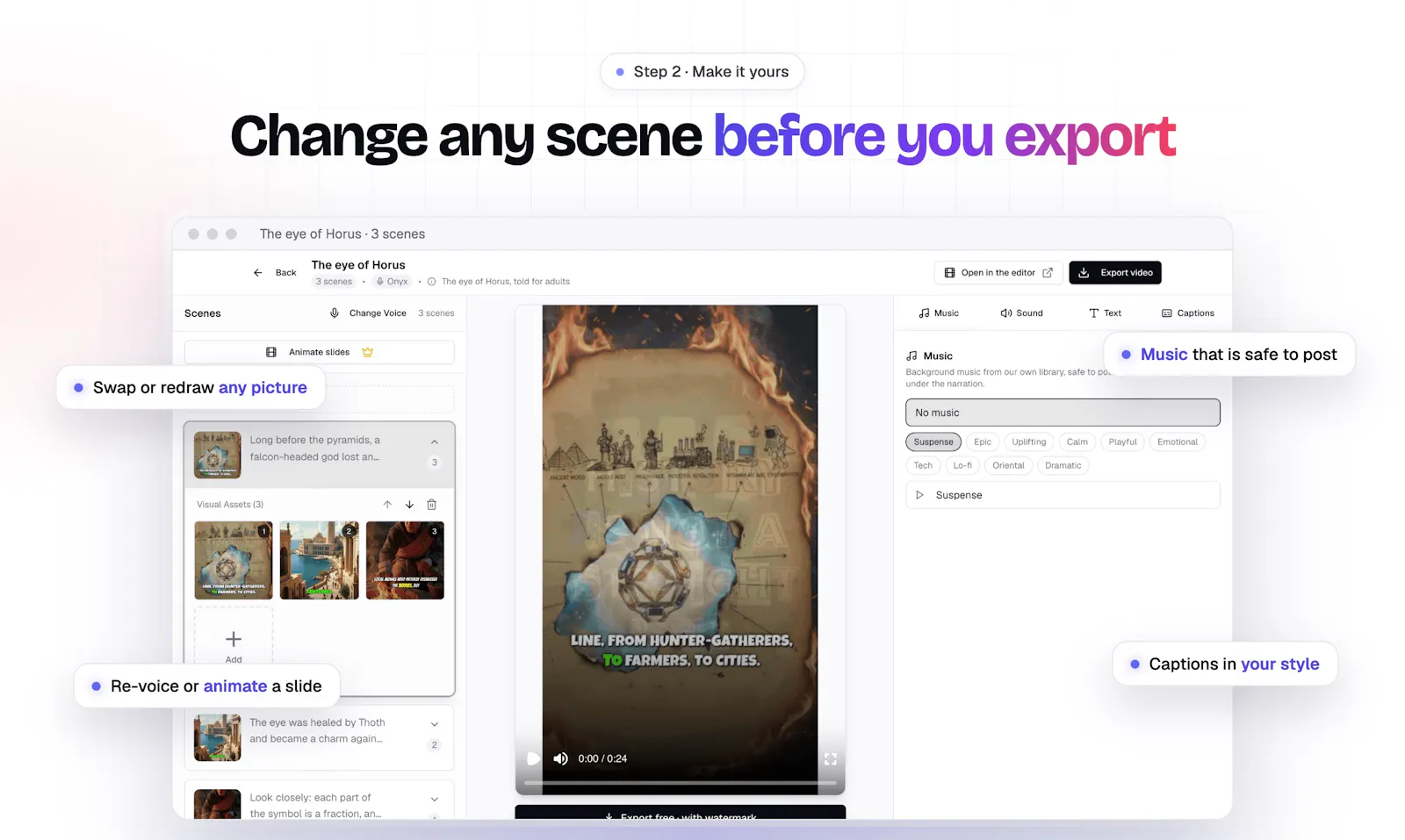This screenshot has width=1405, height=840.
Task: Click the Animate slides button
Action: tap(320, 352)
